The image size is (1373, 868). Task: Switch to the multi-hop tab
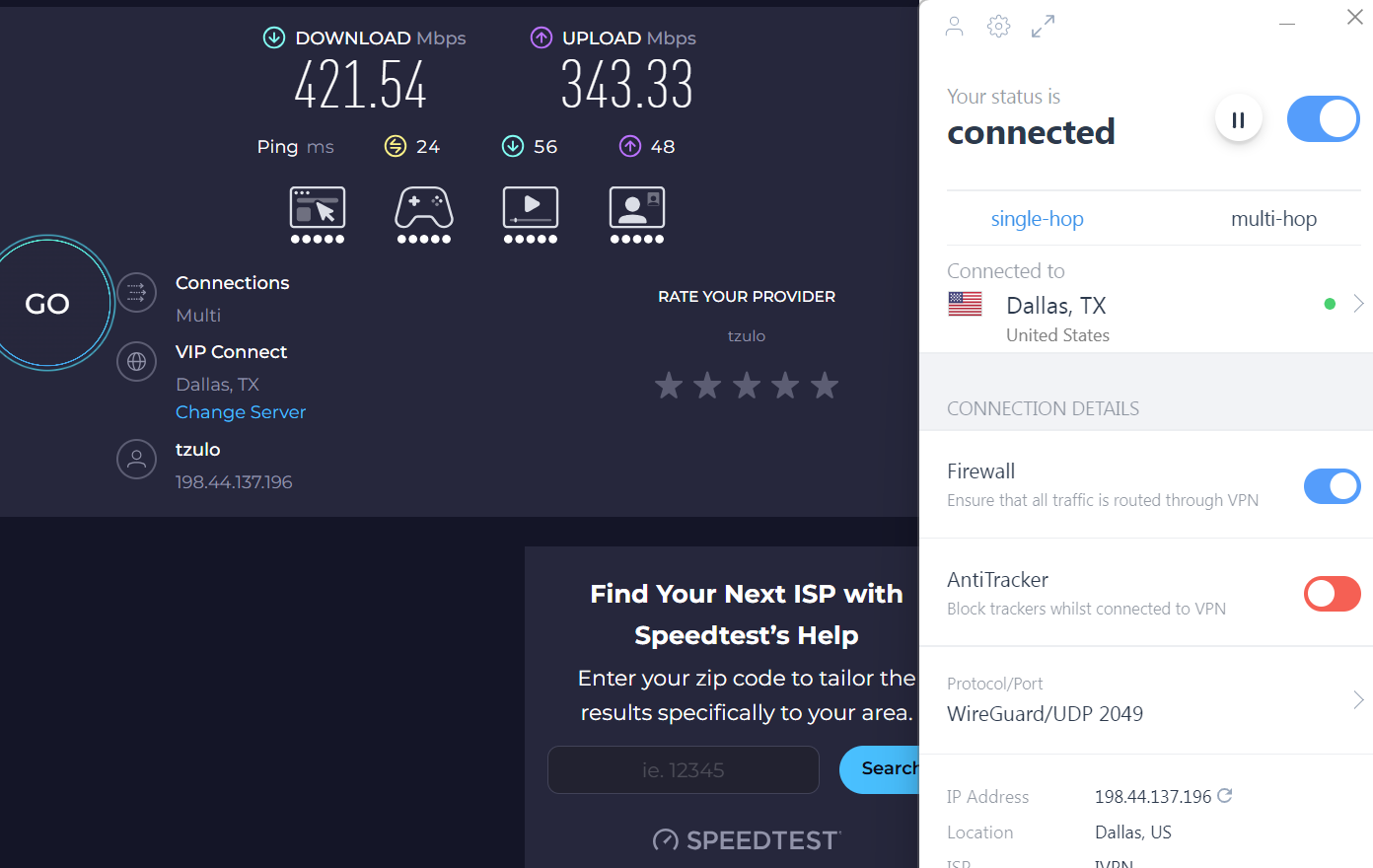tap(1273, 219)
